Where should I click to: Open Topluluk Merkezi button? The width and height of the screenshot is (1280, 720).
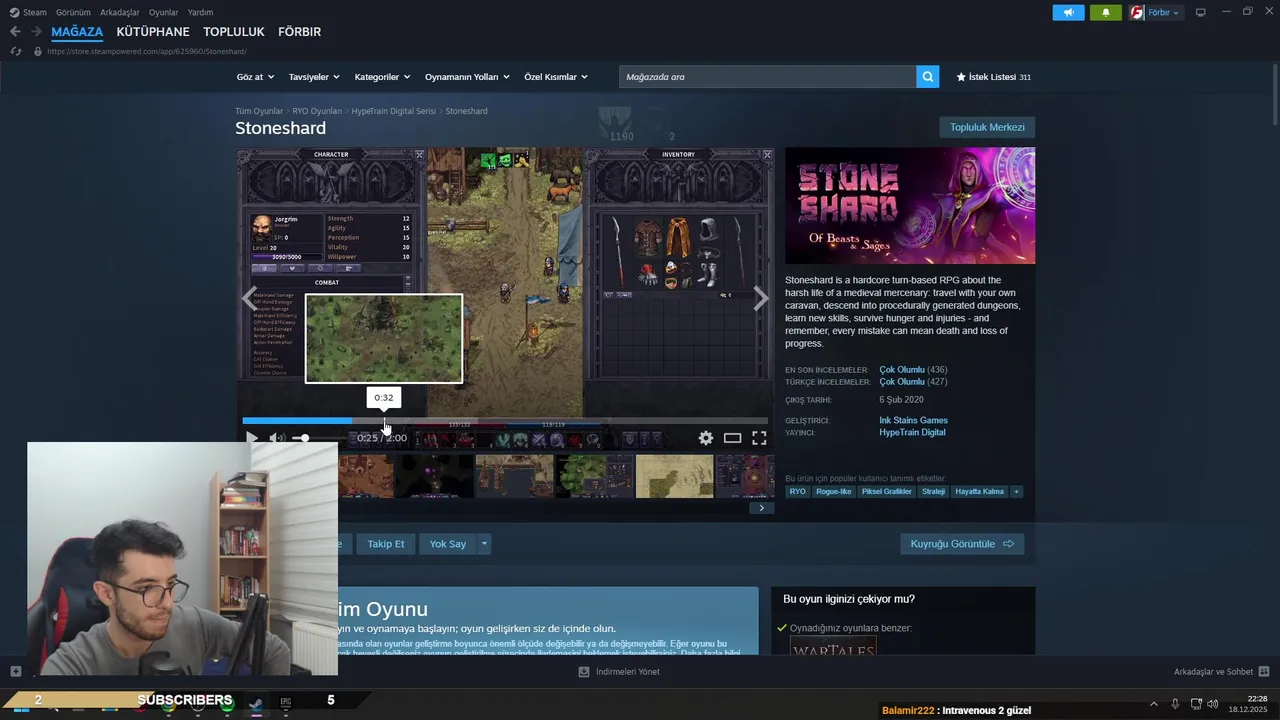coord(987,127)
